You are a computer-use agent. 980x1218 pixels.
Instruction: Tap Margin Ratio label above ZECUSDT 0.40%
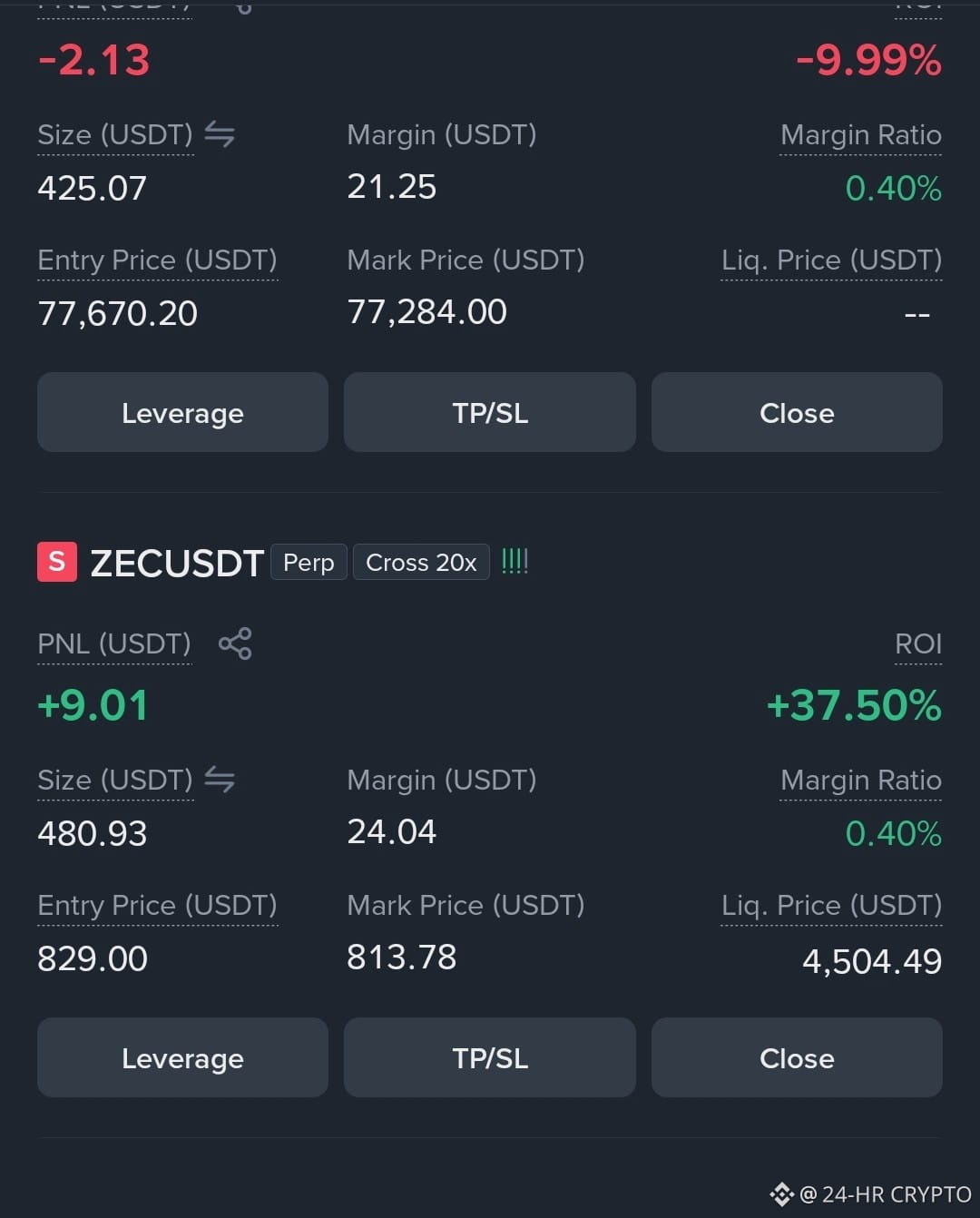pyautogui.click(x=861, y=780)
